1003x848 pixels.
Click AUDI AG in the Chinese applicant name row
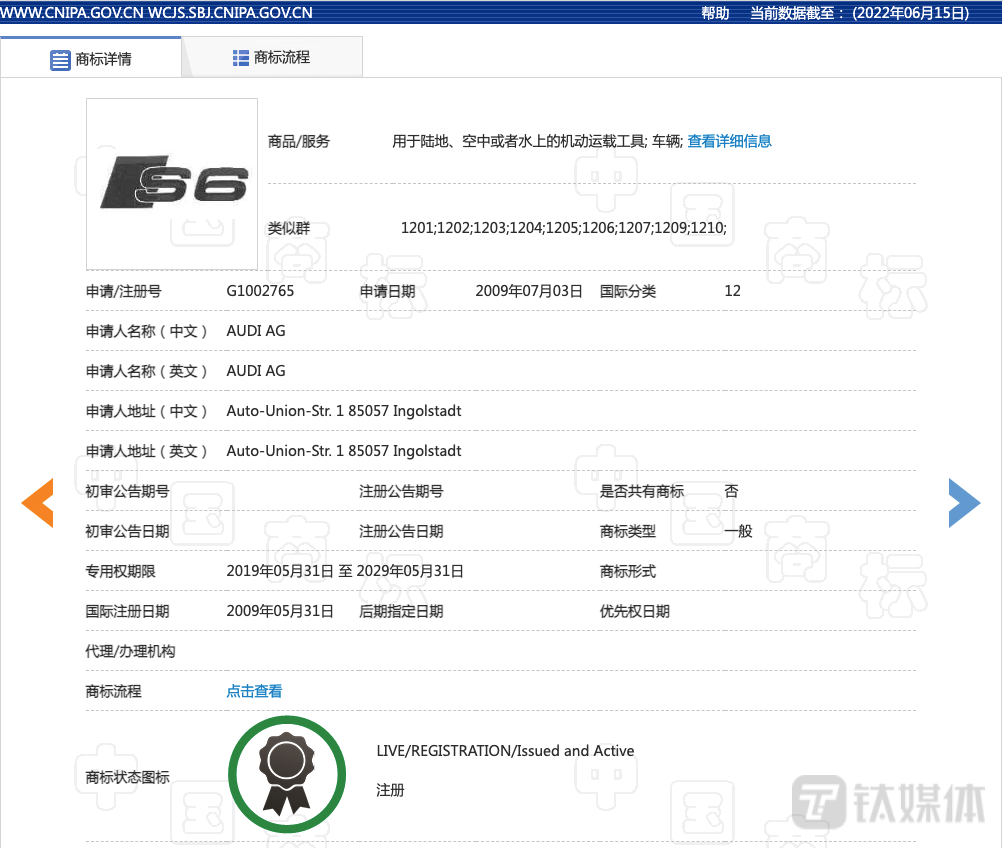click(256, 331)
